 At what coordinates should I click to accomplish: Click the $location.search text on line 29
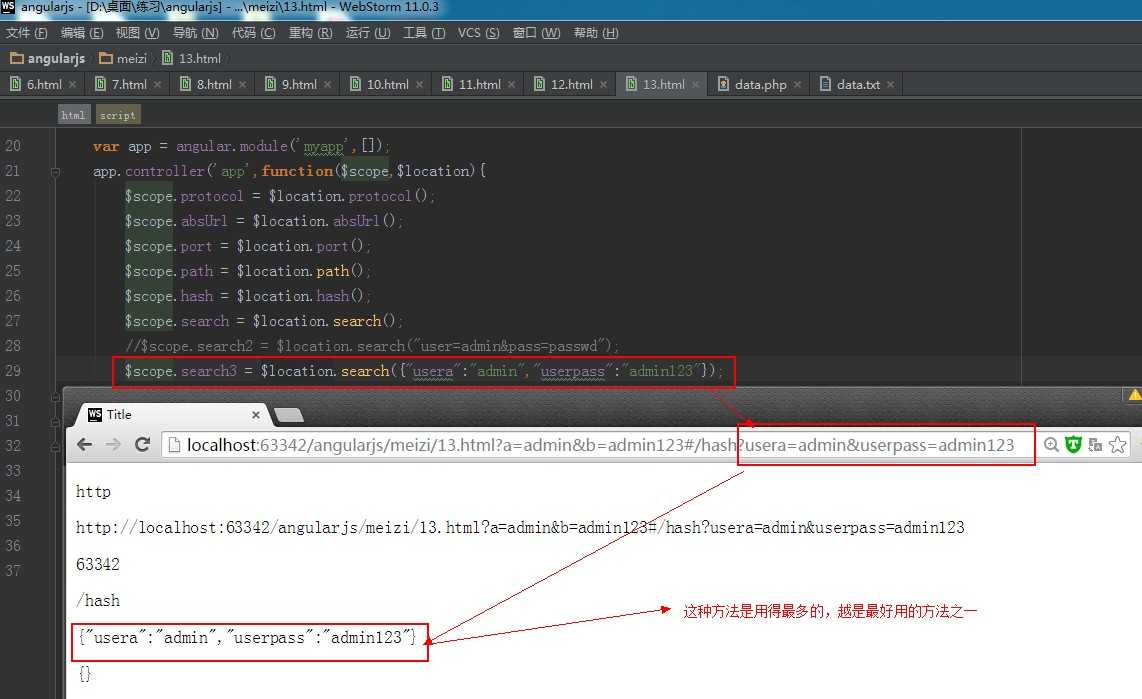(325, 371)
